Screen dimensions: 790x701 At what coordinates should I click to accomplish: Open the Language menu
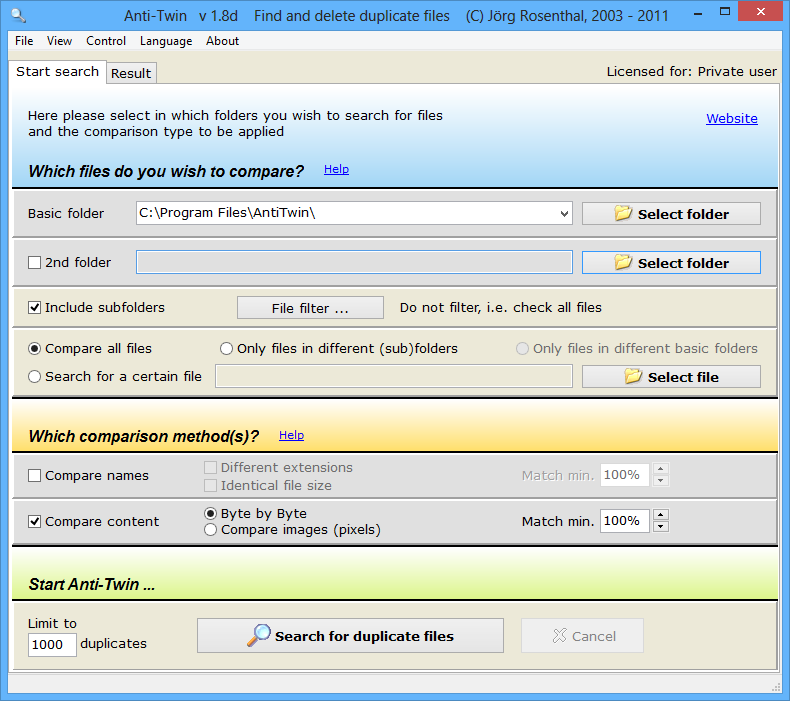click(x=166, y=41)
